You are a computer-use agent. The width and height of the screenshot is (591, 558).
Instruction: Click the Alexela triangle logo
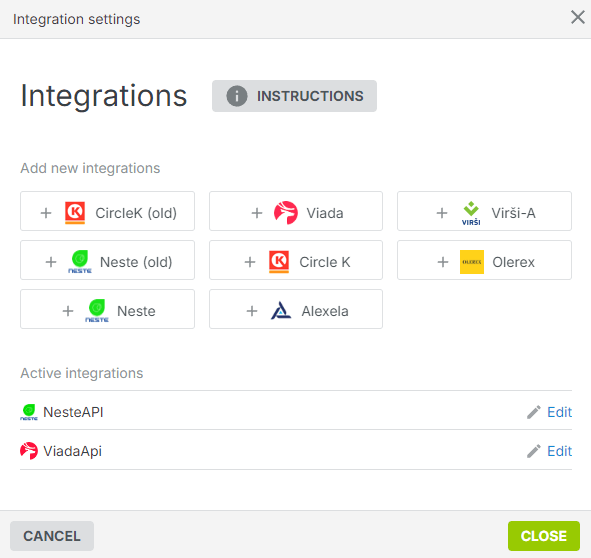click(x=281, y=311)
